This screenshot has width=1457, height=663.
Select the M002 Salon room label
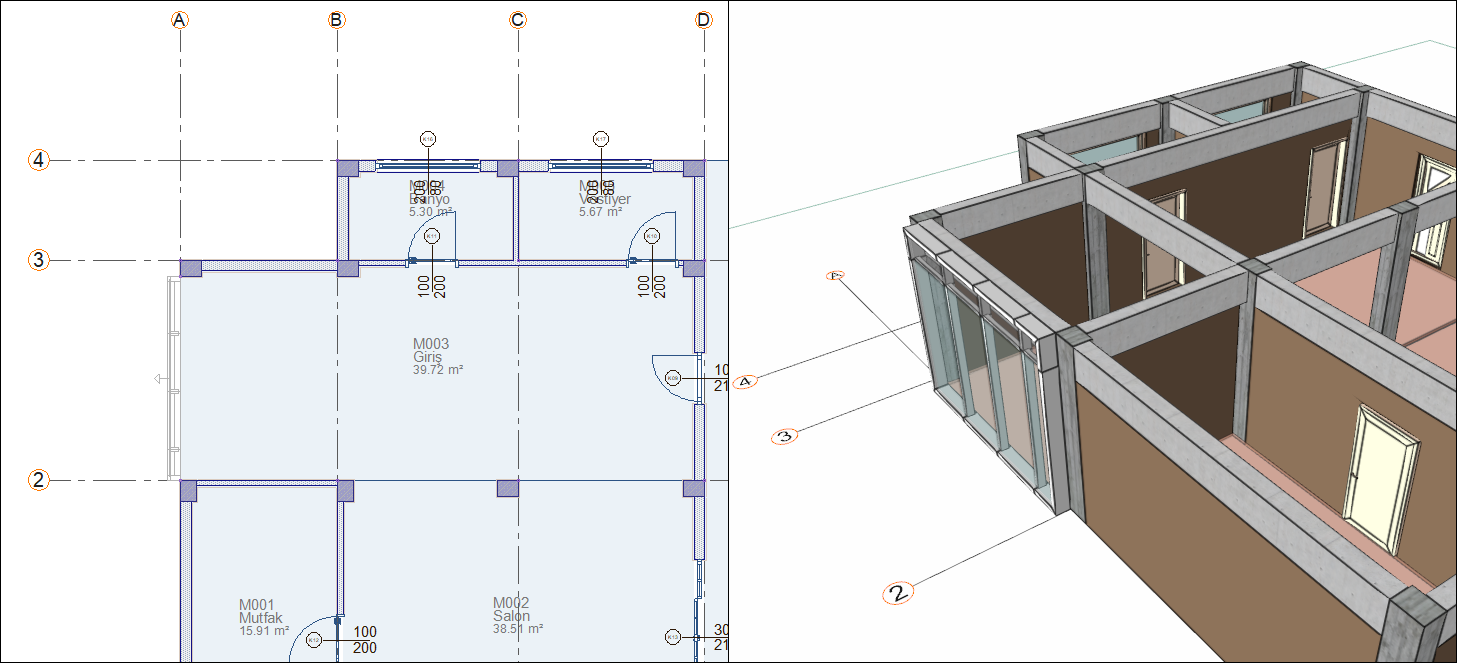518,616
